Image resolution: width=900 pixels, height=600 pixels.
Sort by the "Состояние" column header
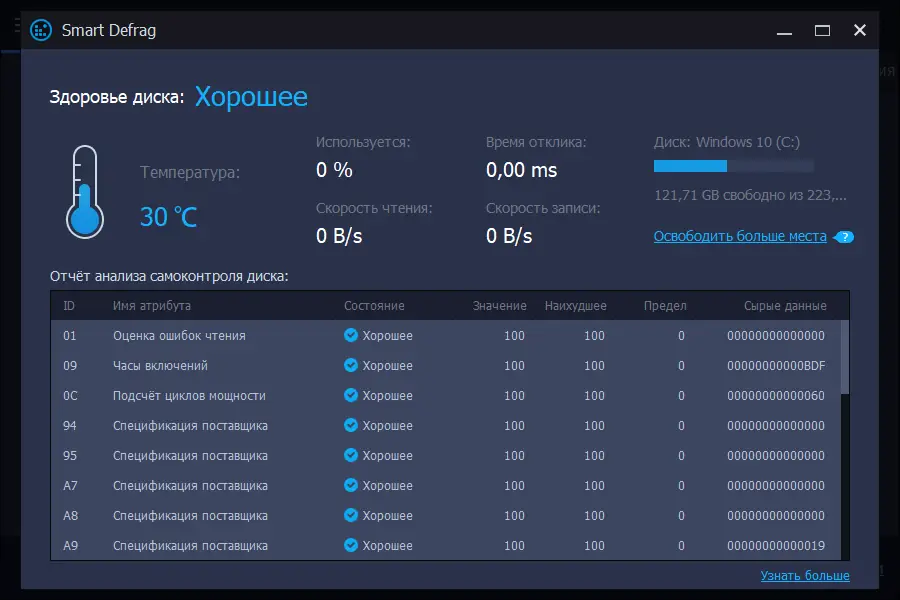[374, 306]
